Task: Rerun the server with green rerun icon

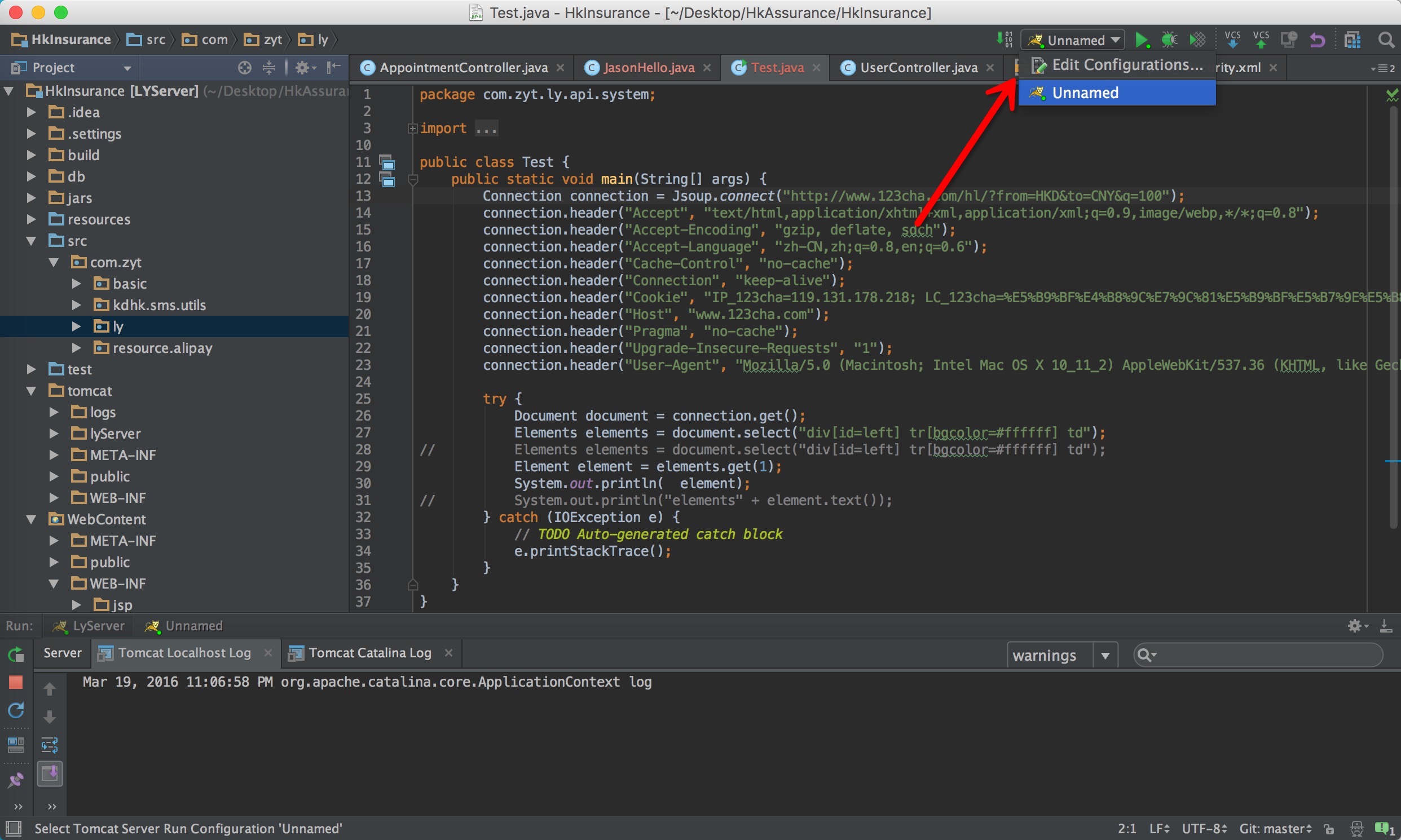Action: (x=16, y=655)
